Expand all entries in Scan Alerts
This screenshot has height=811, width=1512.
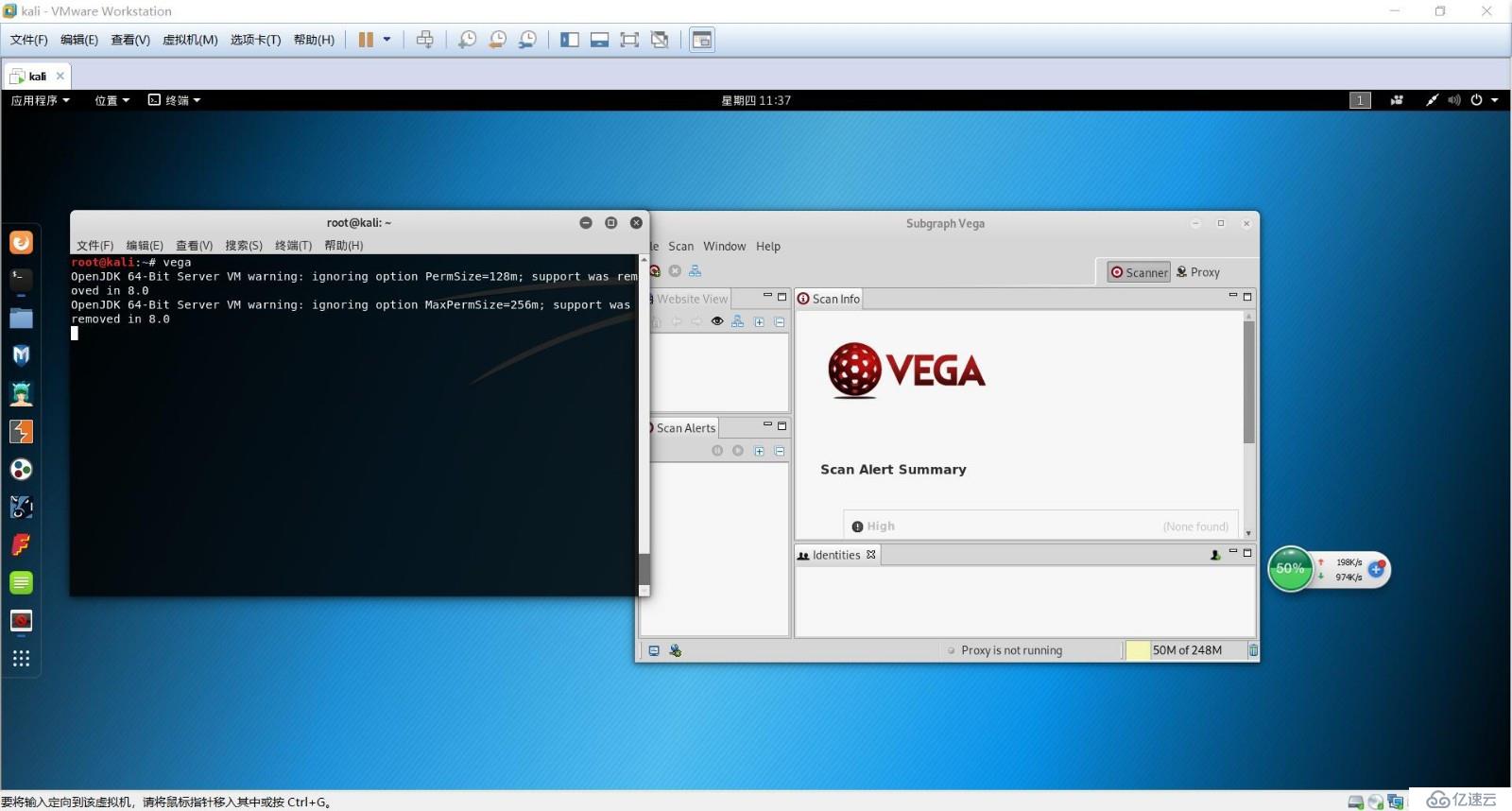759,451
